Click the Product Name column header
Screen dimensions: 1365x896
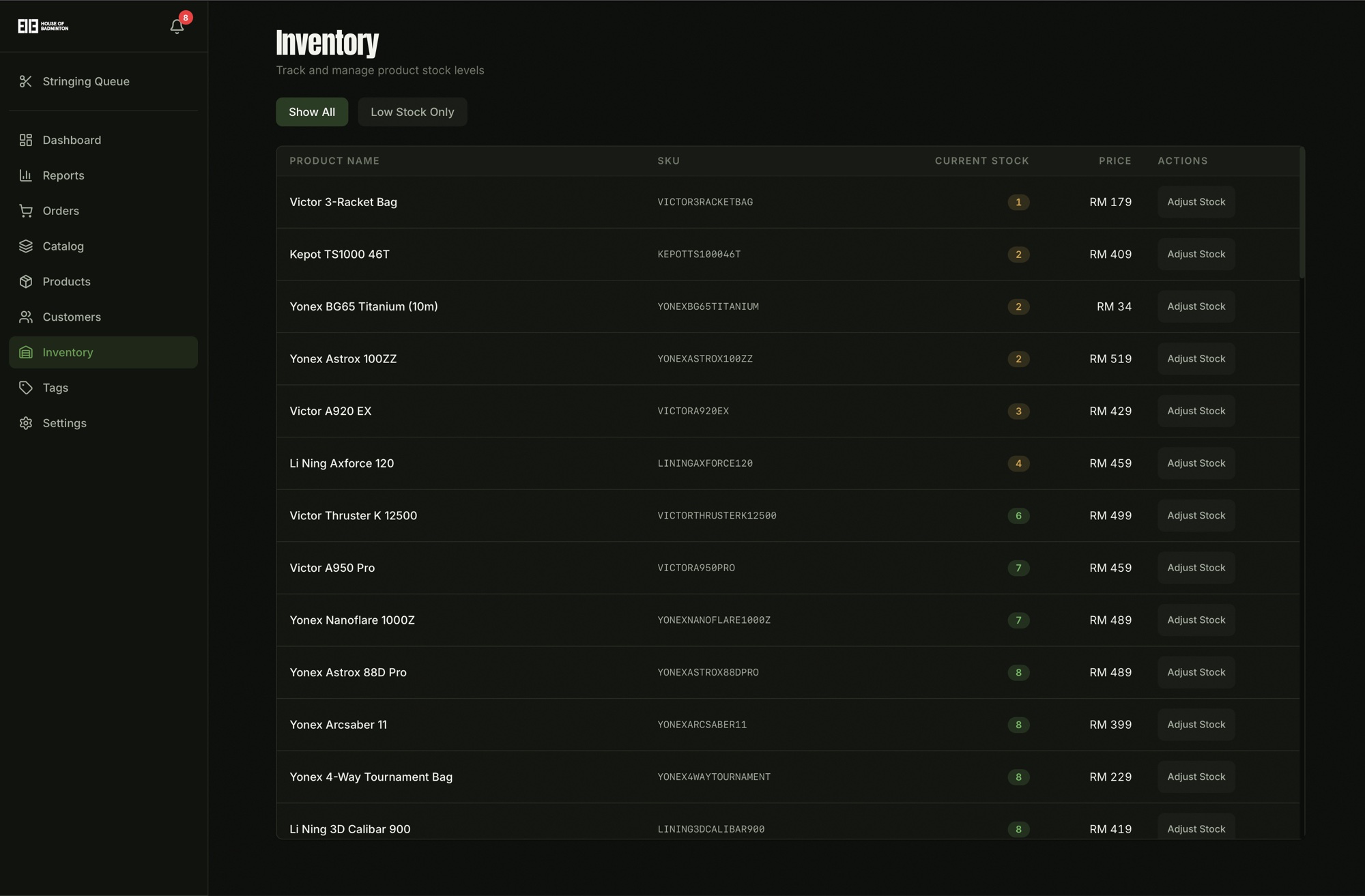(x=334, y=161)
